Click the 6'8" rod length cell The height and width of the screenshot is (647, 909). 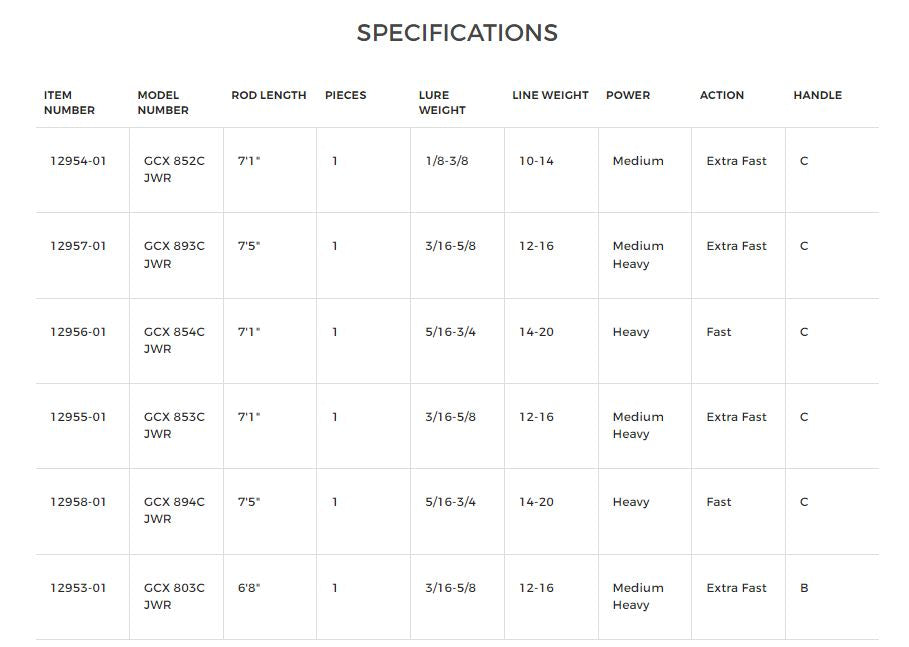click(249, 588)
